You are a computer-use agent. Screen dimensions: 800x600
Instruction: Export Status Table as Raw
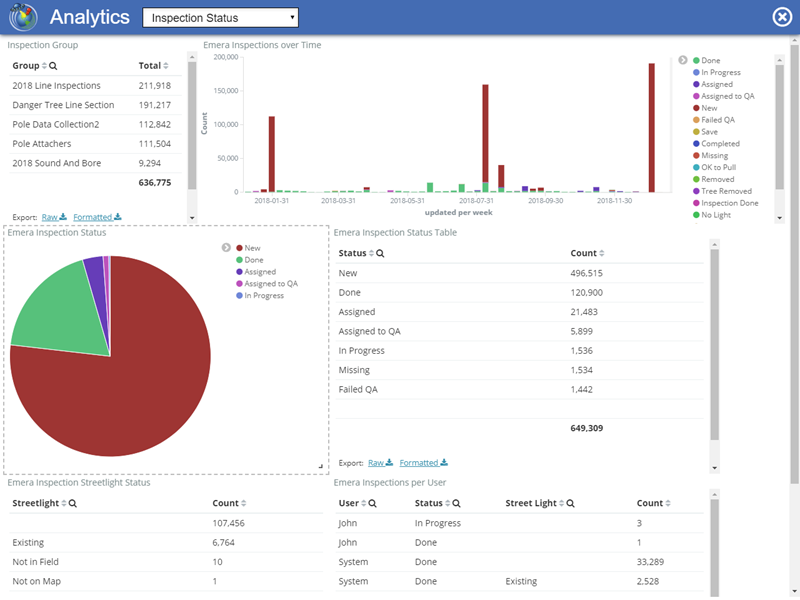[x=380, y=463]
